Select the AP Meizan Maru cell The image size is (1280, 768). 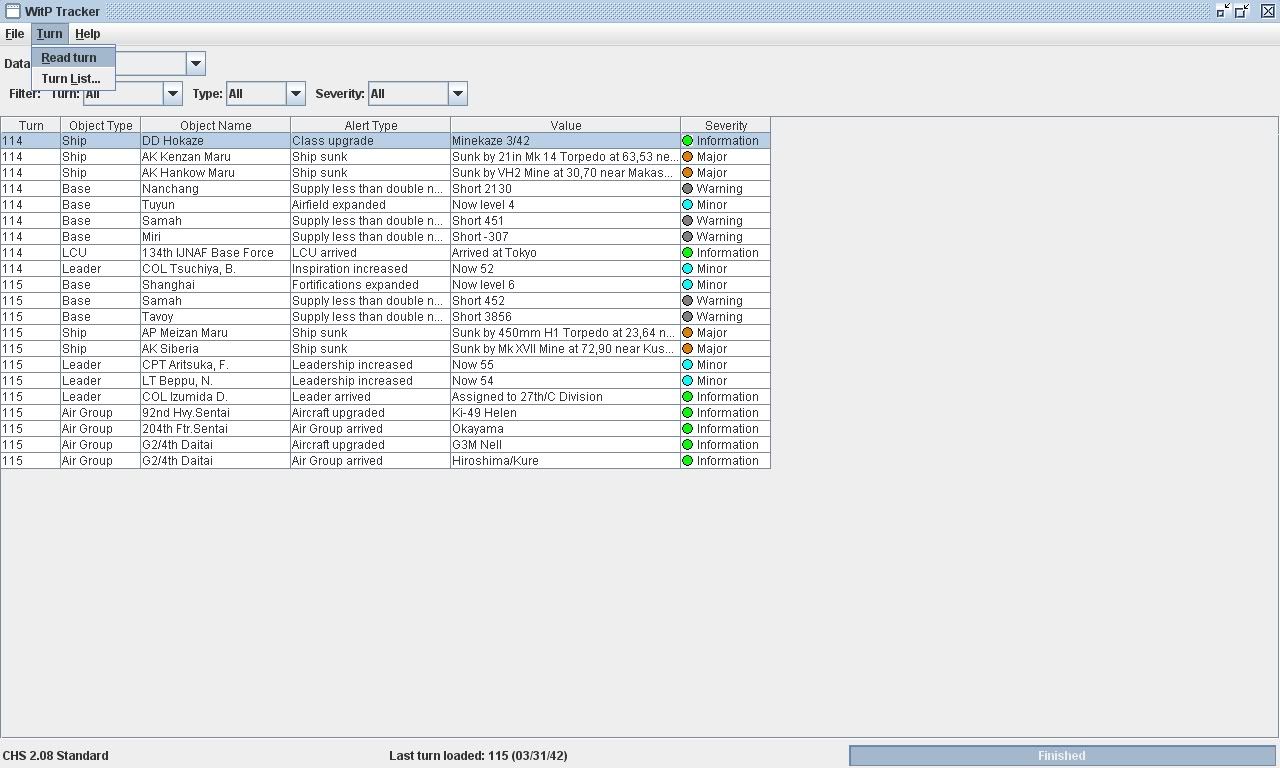click(215, 333)
